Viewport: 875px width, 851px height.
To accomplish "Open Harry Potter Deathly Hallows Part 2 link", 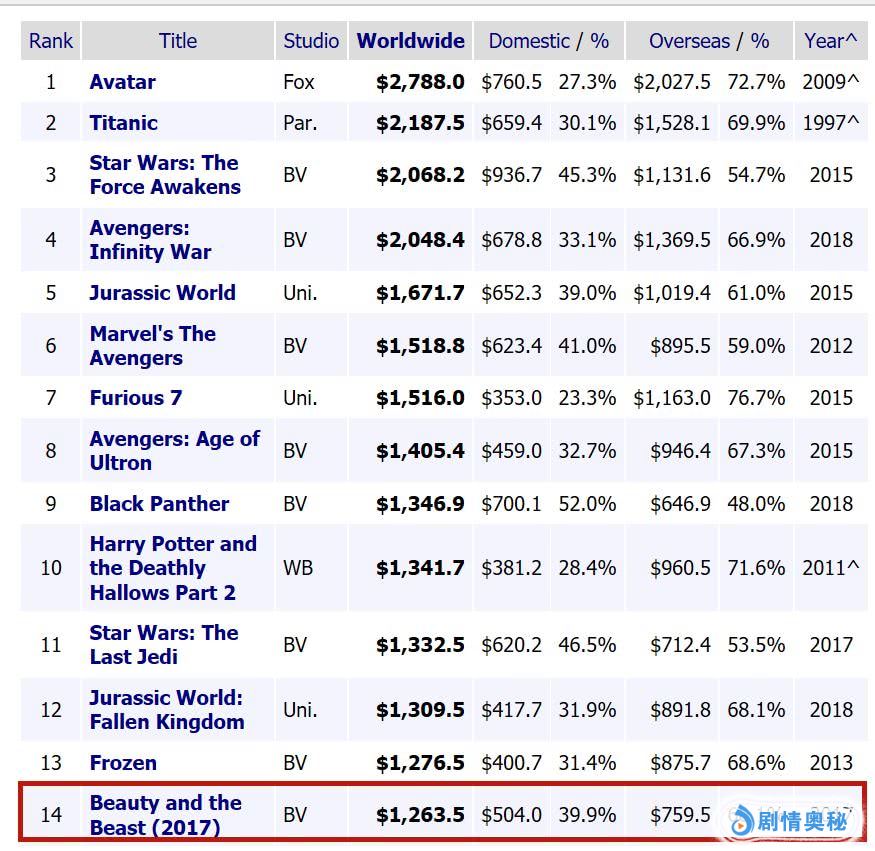I will click(x=172, y=568).
